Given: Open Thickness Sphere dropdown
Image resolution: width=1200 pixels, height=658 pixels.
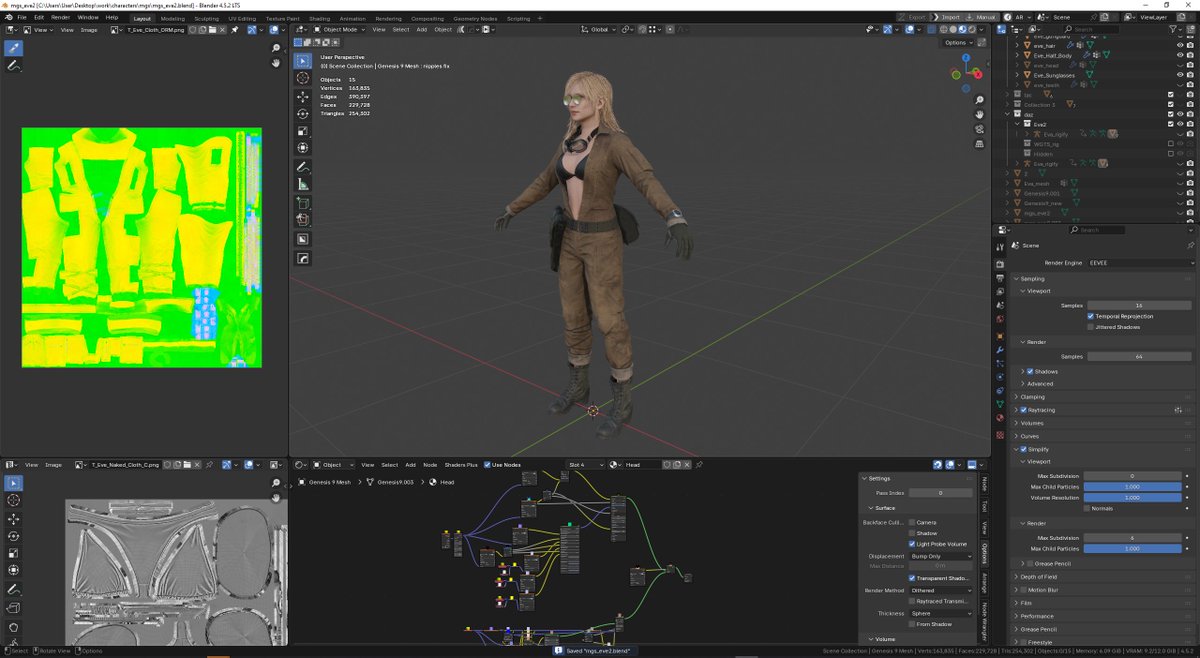Looking at the screenshot, I should 940,613.
